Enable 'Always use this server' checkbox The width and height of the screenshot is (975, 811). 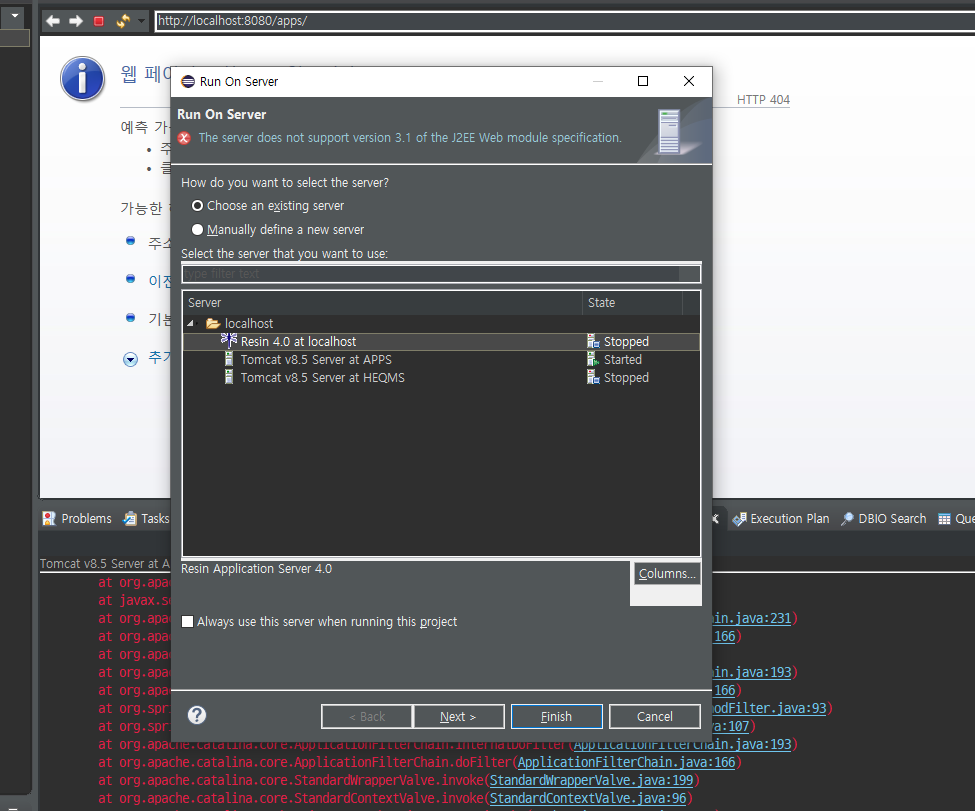click(188, 622)
